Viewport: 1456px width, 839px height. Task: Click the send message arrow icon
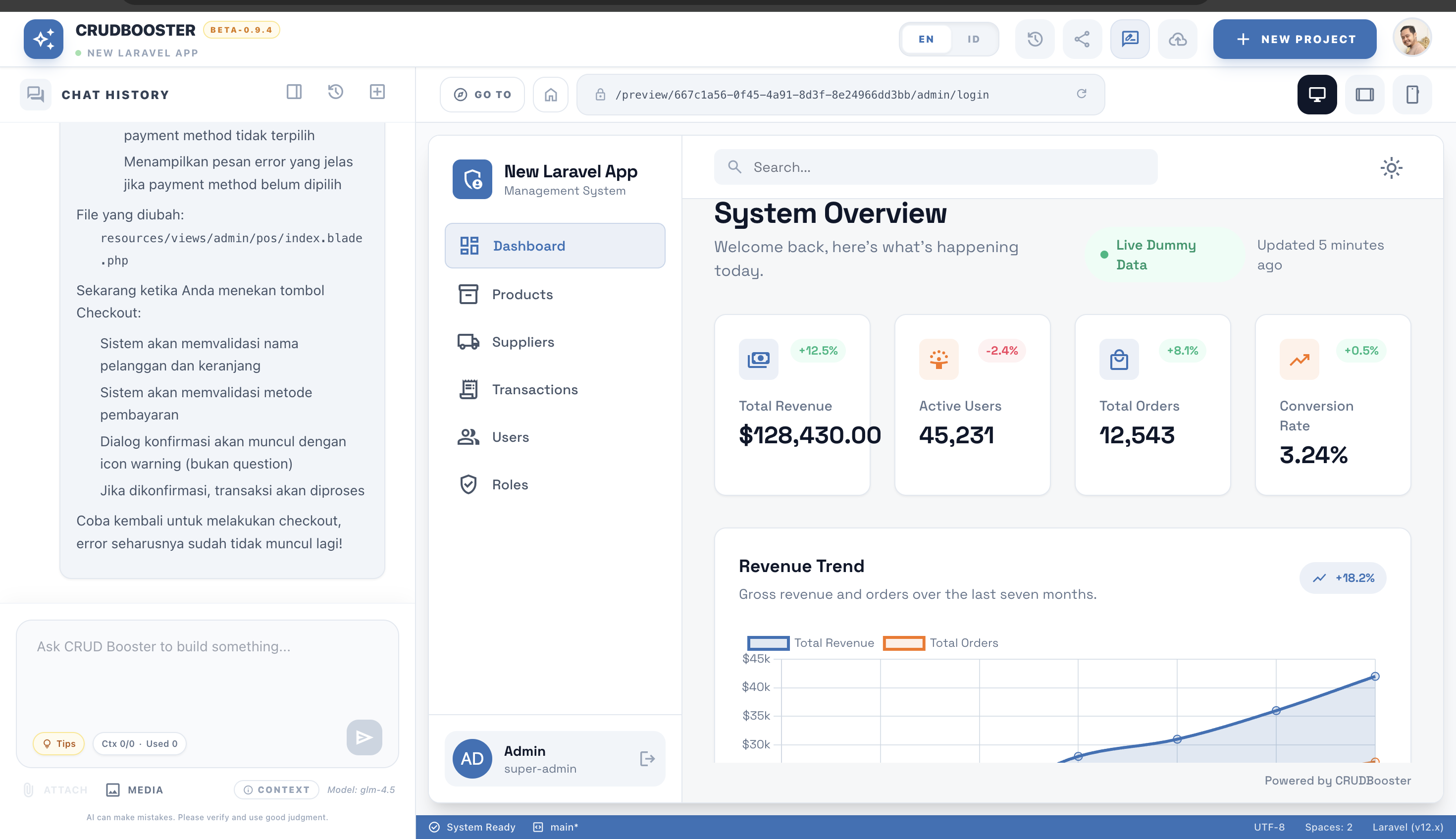(x=364, y=737)
